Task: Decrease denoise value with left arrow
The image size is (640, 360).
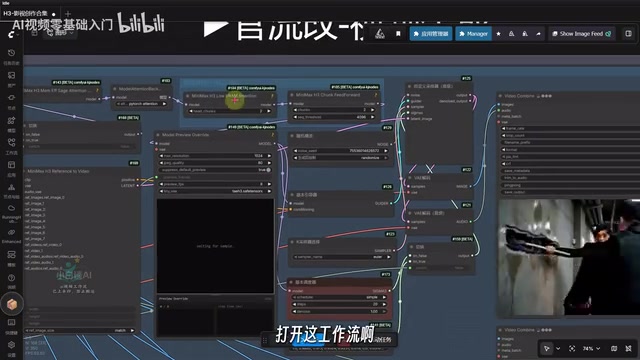Action: tap(295, 311)
